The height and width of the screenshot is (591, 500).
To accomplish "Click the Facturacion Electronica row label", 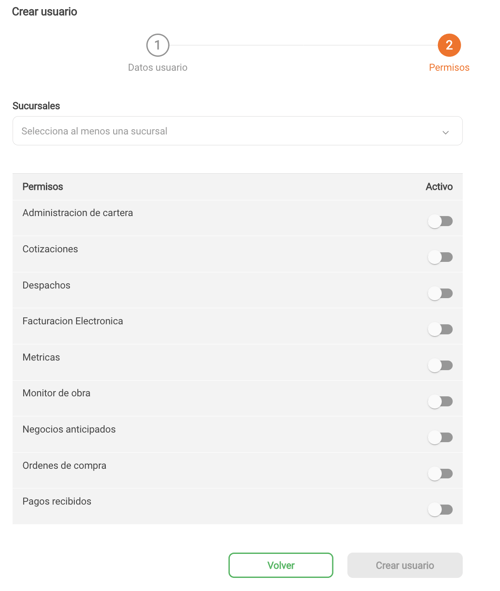I will pyautogui.click(x=73, y=321).
